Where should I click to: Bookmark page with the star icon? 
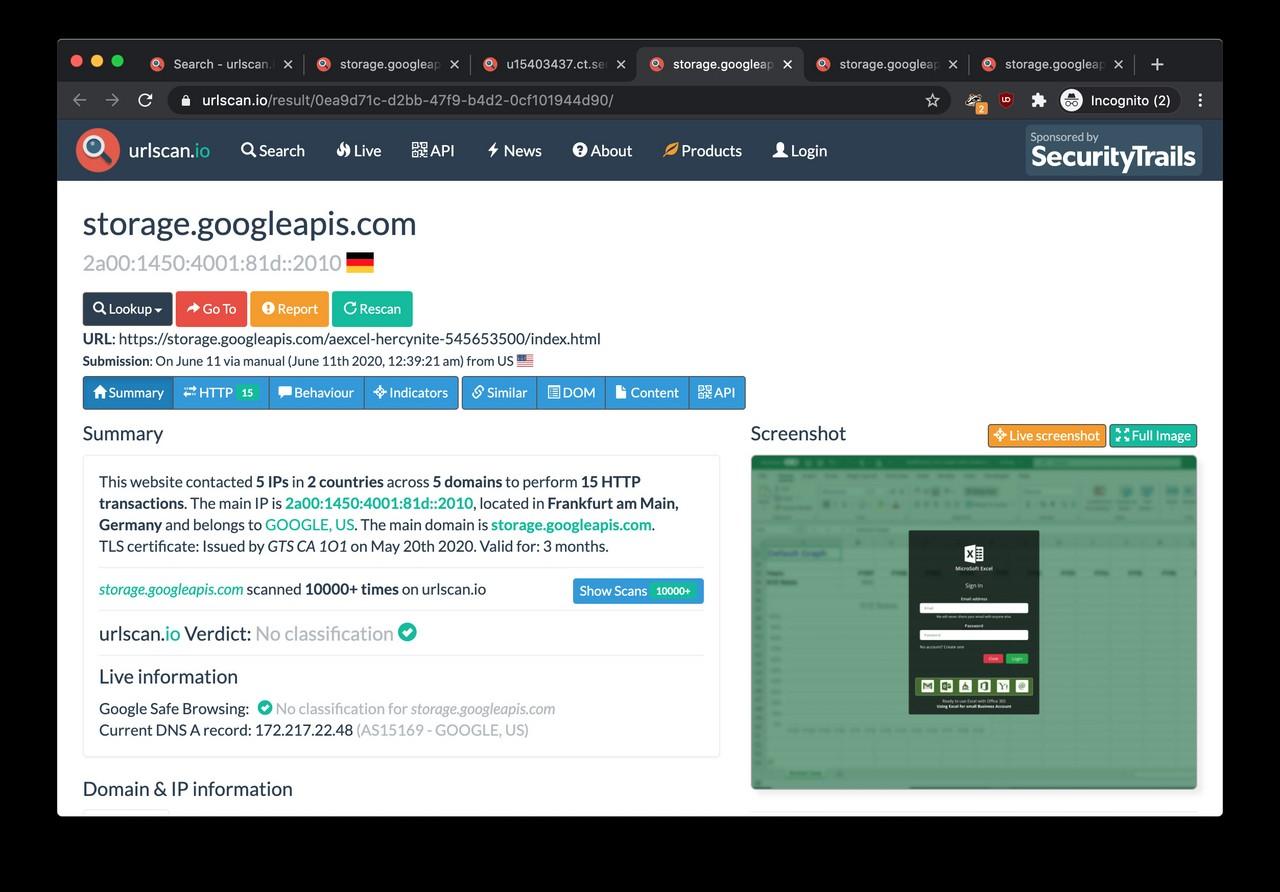click(932, 100)
